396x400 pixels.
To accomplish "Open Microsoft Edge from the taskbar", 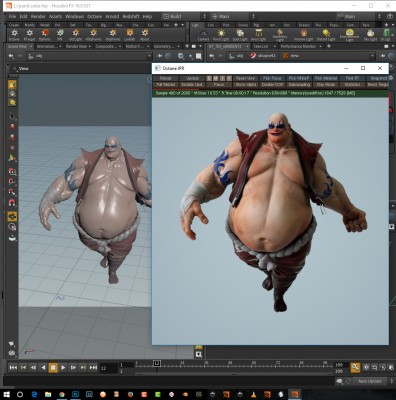I will (x=34, y=394).
